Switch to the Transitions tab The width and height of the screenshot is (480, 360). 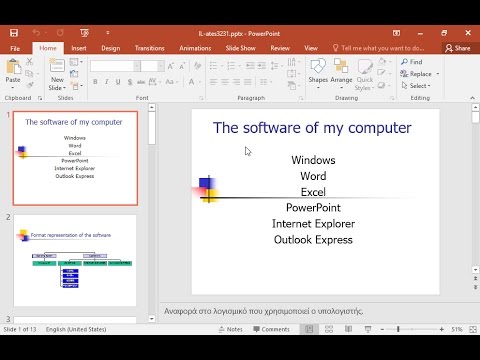pyautogui.click(x=150, y=48)
